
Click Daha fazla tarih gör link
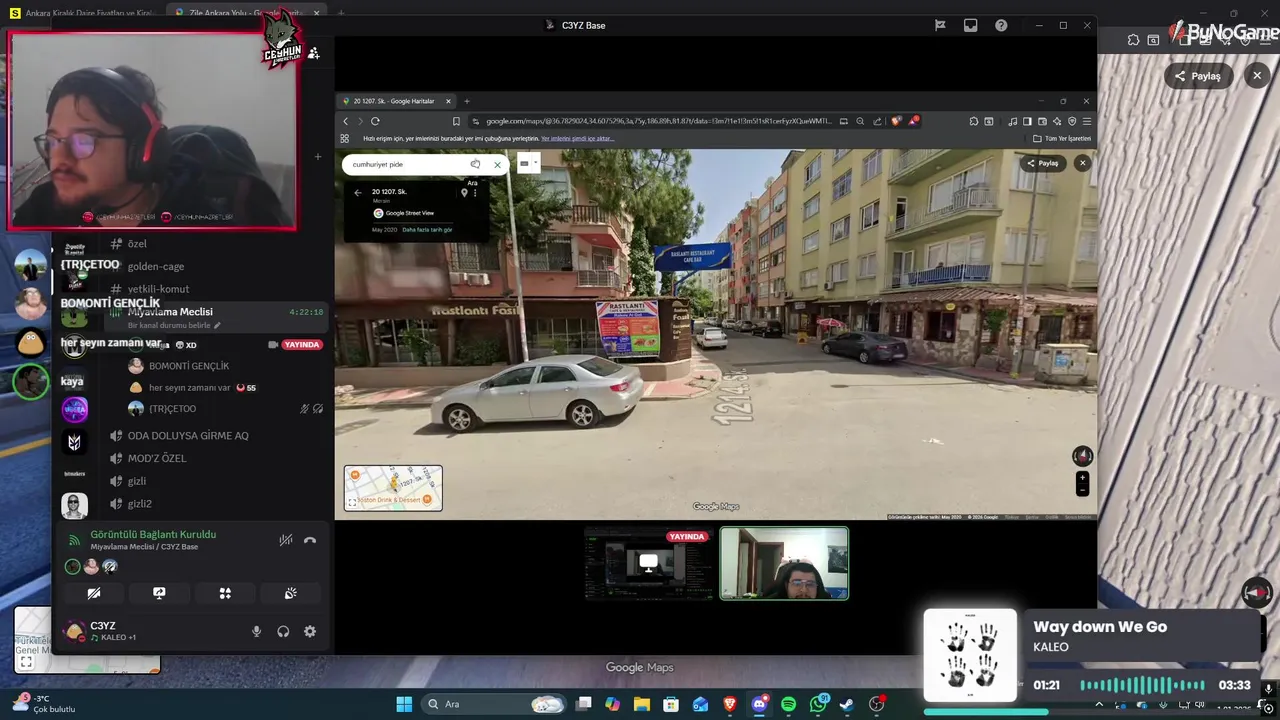(x=427, y=230)
